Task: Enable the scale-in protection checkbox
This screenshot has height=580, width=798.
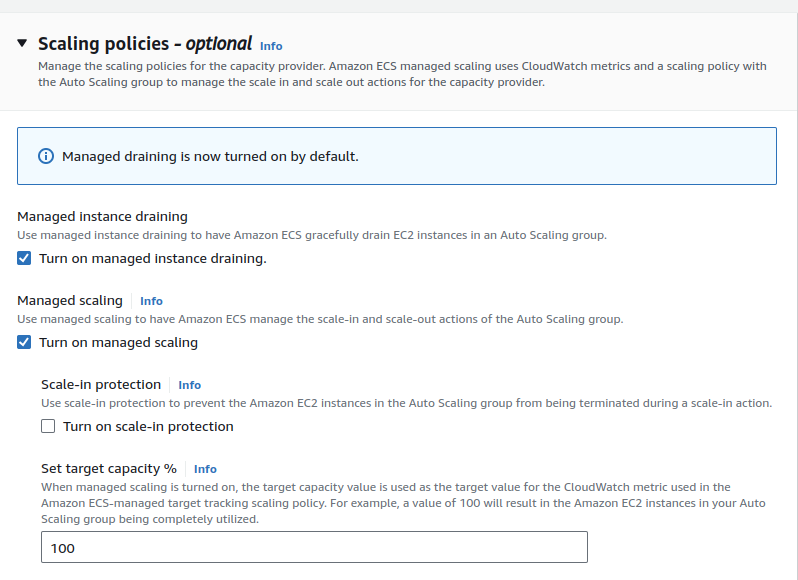Action: [49, 426]
